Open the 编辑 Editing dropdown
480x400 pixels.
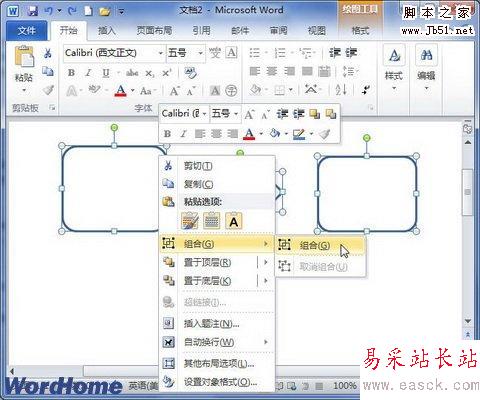(x=426, y=68)
